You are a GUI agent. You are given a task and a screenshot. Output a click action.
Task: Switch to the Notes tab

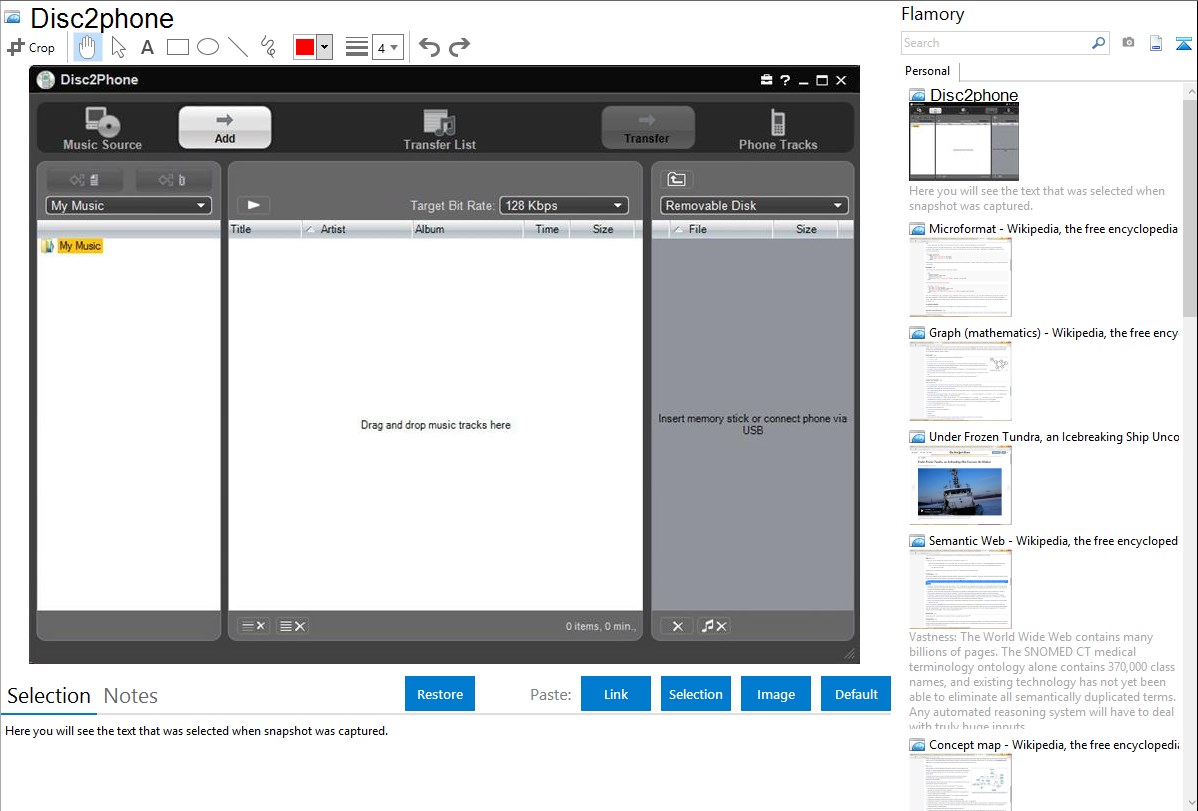pos(131,696)
